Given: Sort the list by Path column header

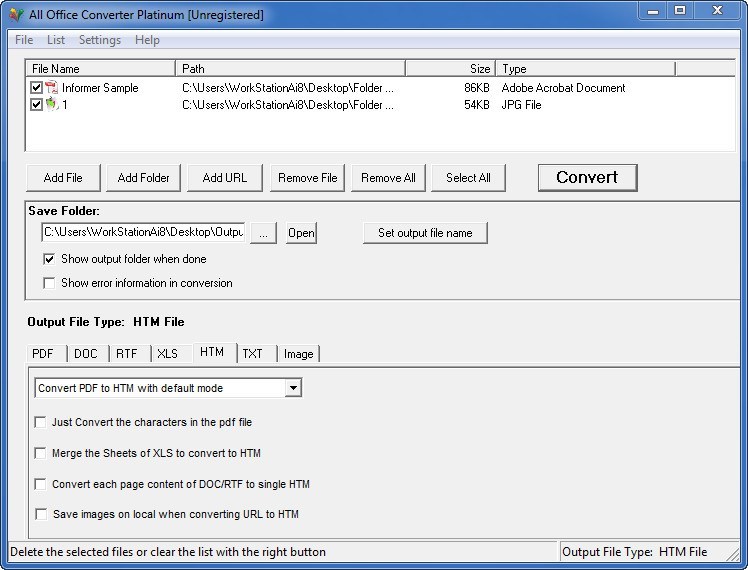Looking at the screenshot, I should pyautogui.click(x=291, y=69).
